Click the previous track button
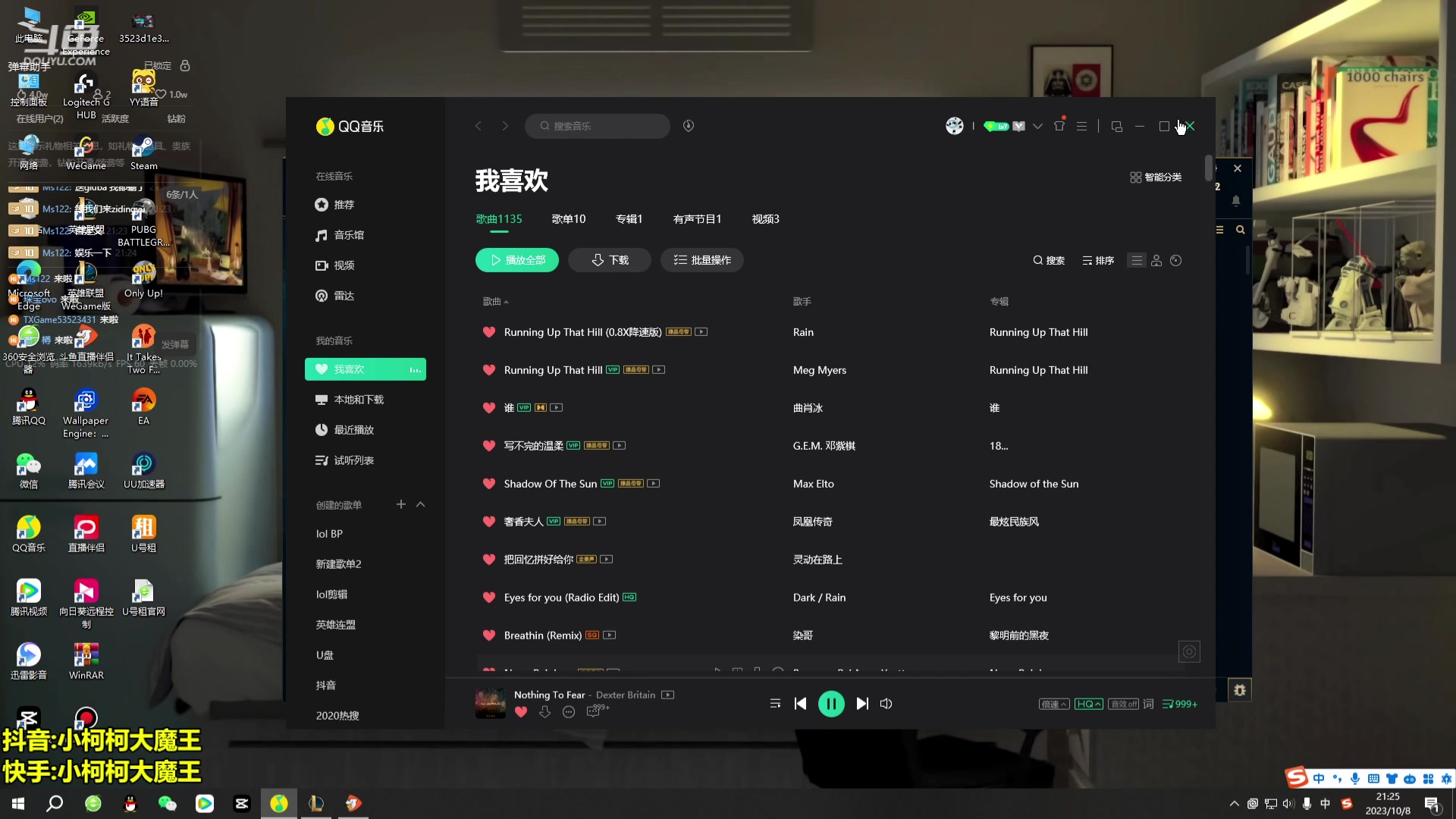 800,703
